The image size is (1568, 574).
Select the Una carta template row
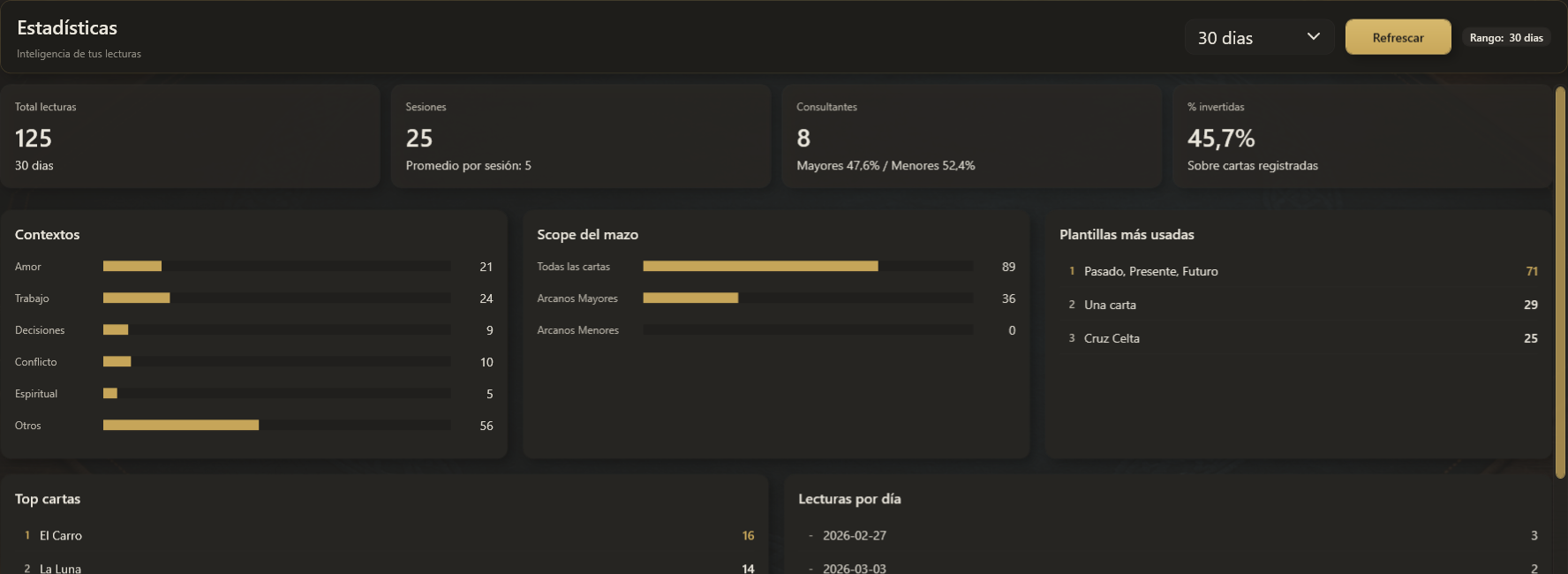click(x=1299, y=305)
